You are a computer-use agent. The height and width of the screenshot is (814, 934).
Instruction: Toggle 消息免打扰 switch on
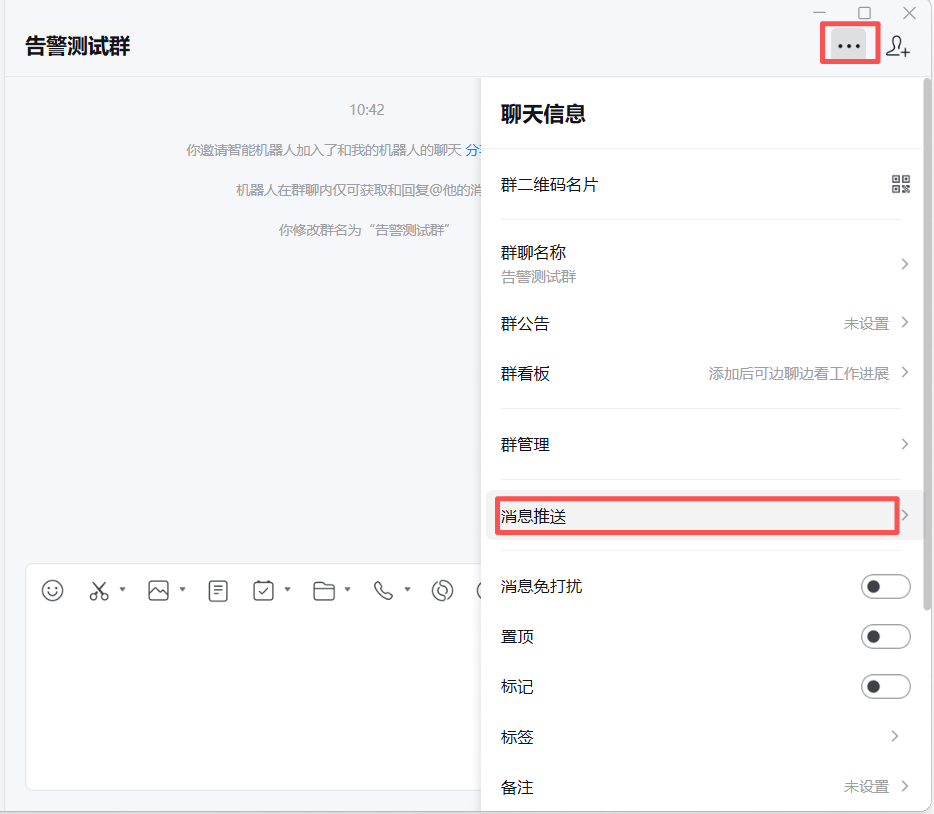885,587
